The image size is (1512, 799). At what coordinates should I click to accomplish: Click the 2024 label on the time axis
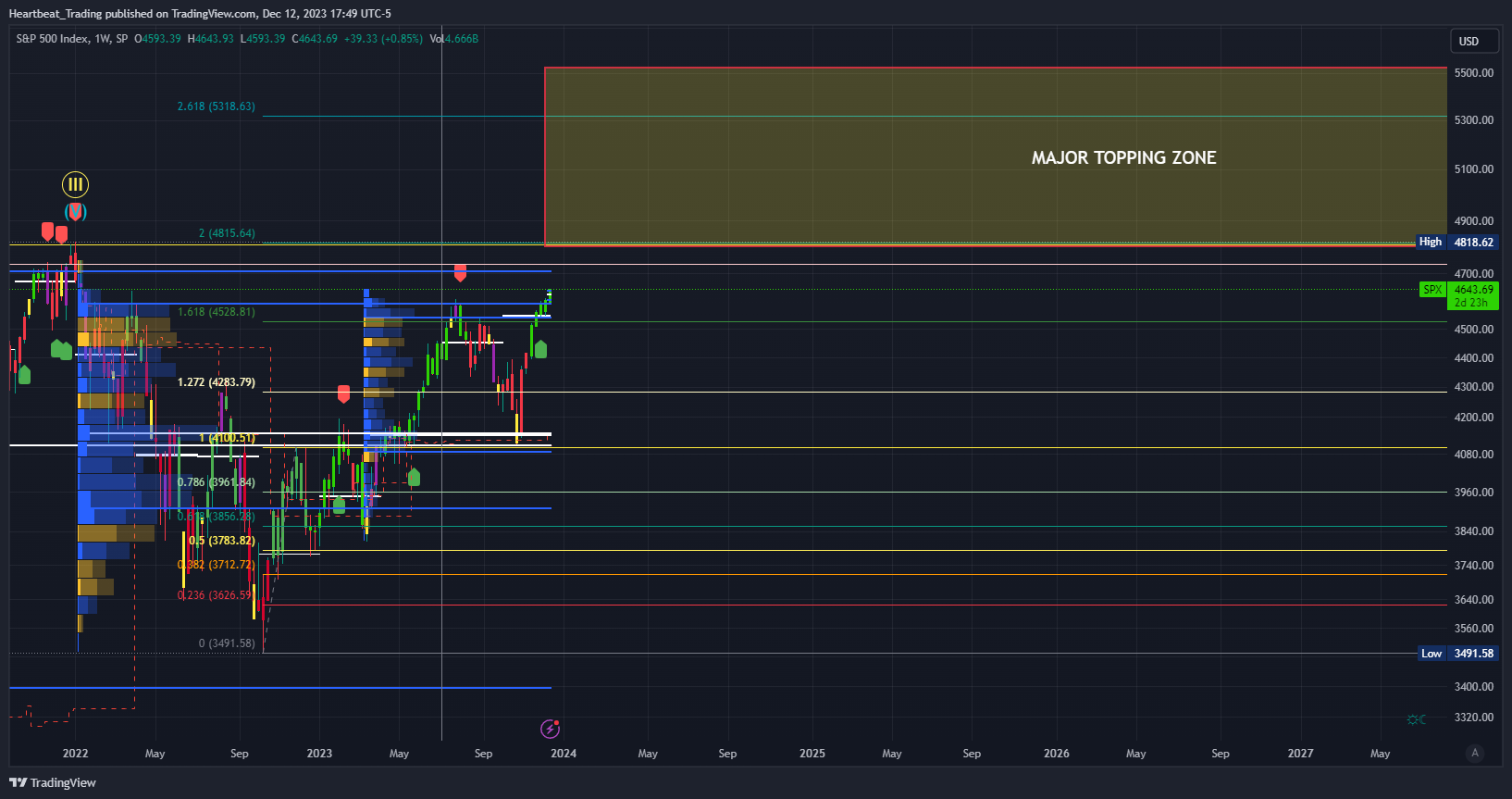[564, 754]
